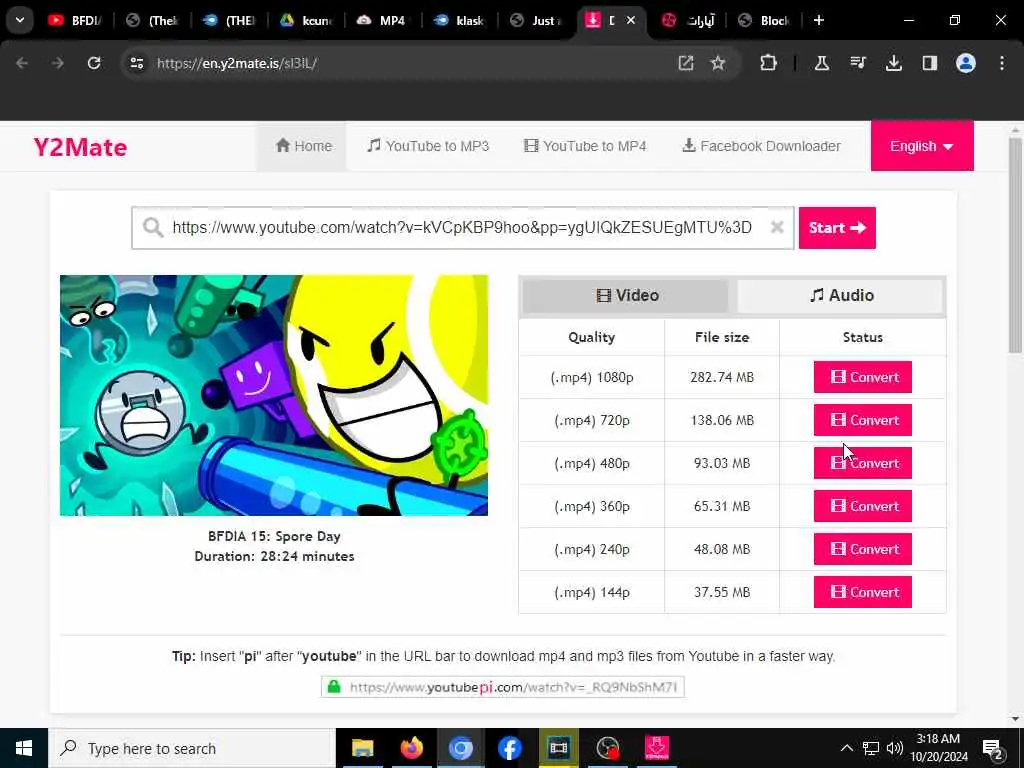Launch Firefox from the taskbar

(x=411, y=748)
